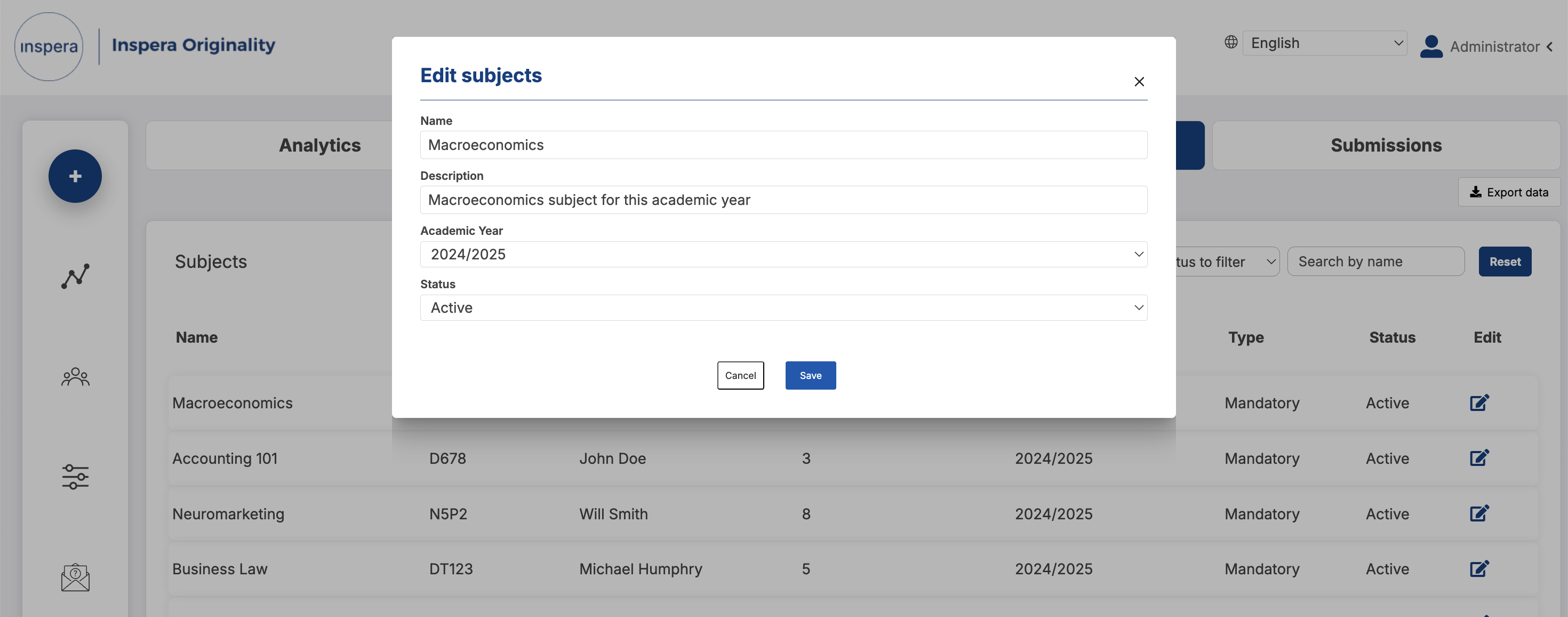Click teacher Will Smith
The height and width of the screenshot is (617, 1568).
pyautogui.click(x=613, y=514)
